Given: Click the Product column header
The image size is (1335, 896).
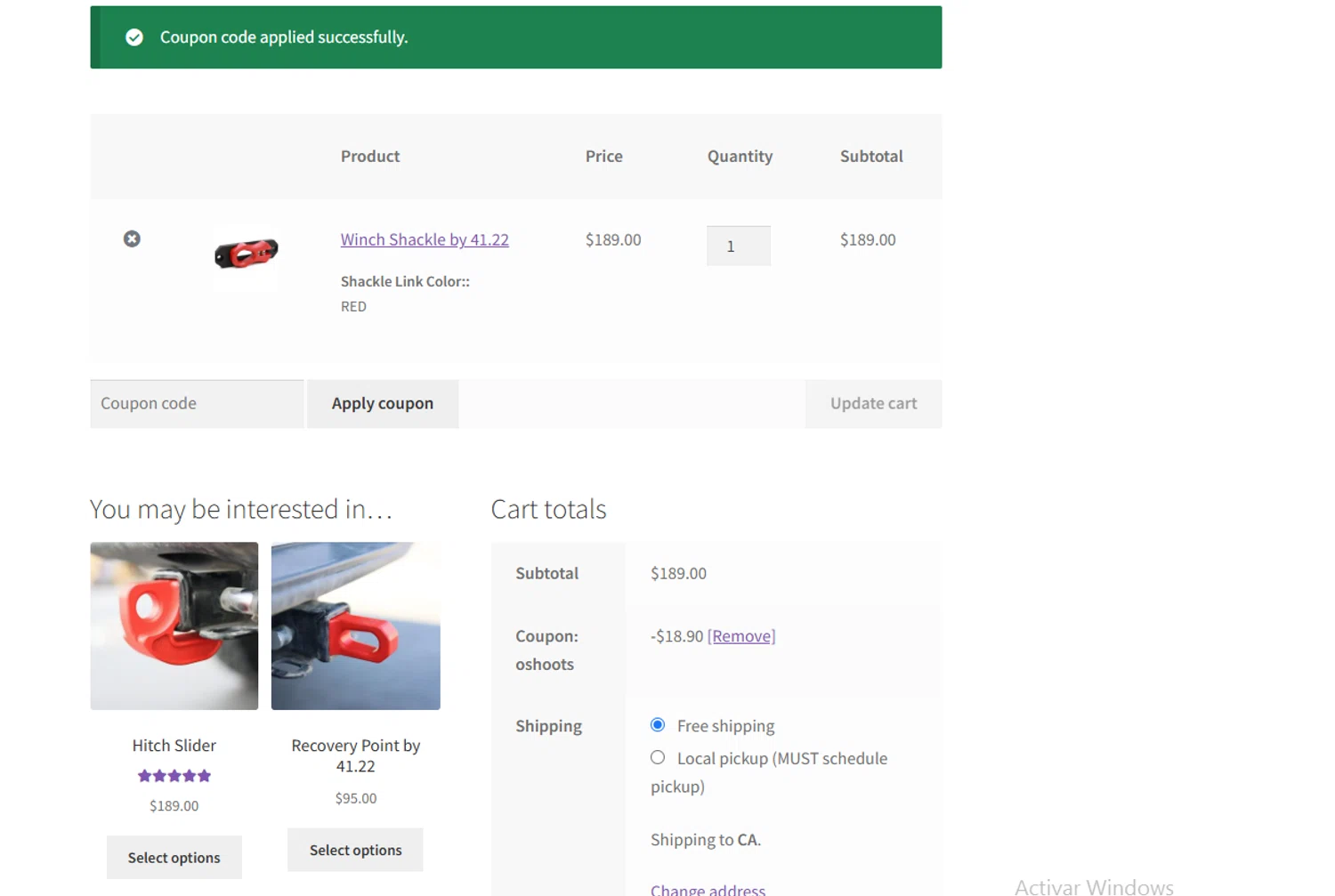Looking at the screenshot, I should tap(370, 157).
